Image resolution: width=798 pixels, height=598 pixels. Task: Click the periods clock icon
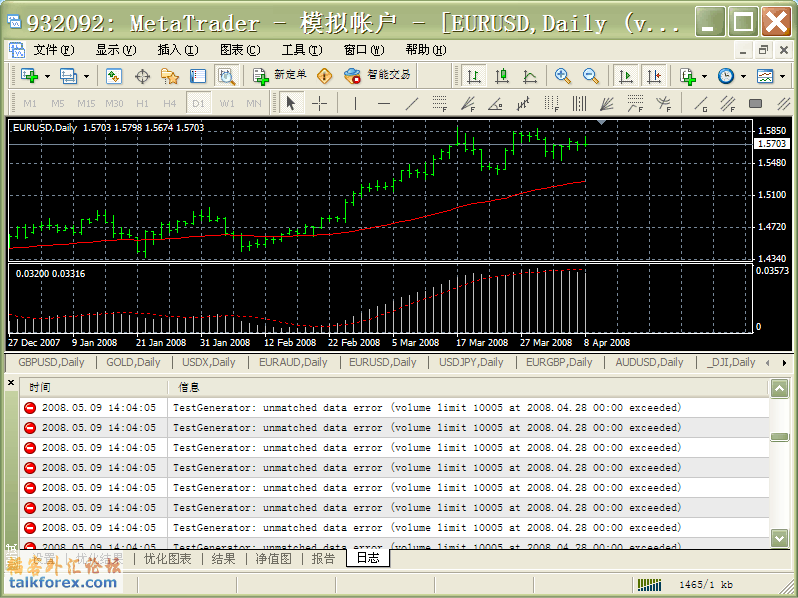726,76
